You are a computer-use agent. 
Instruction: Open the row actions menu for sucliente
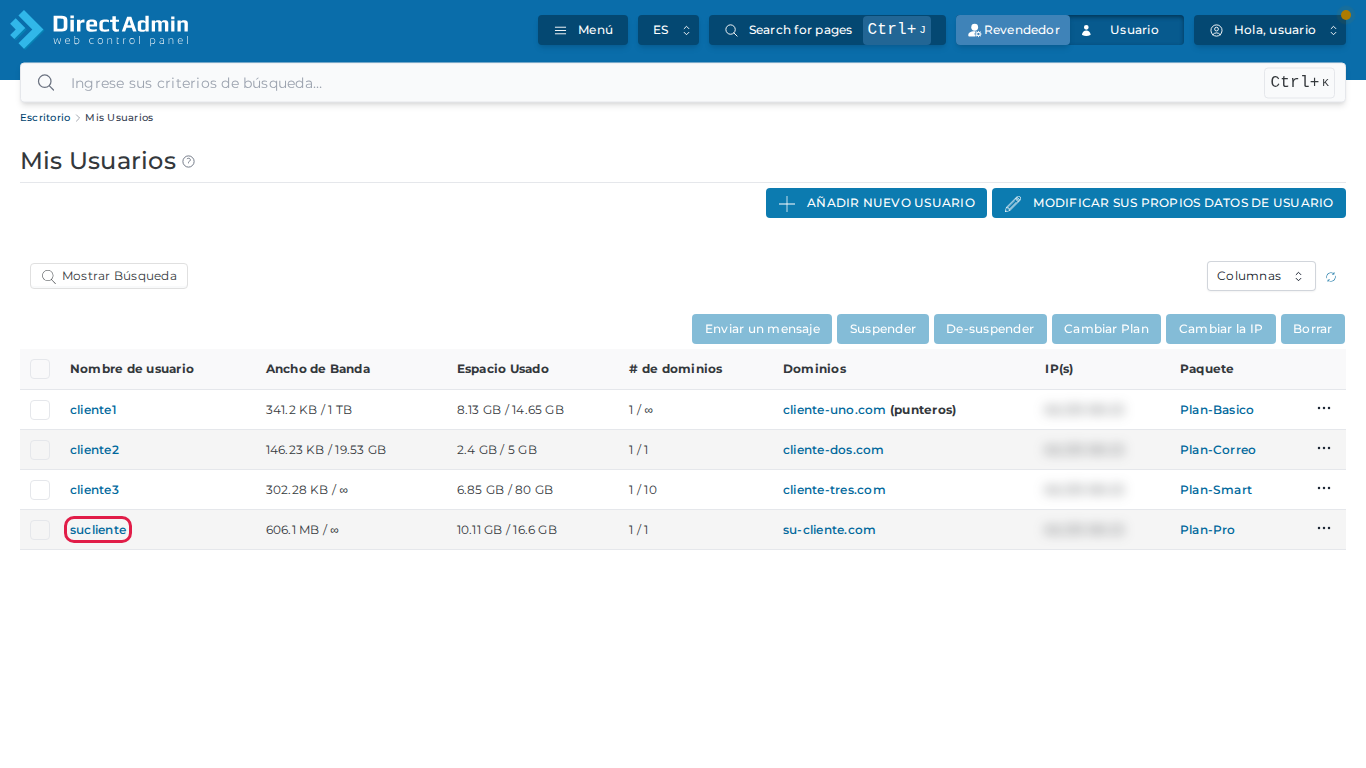[x=1324, y=529]
